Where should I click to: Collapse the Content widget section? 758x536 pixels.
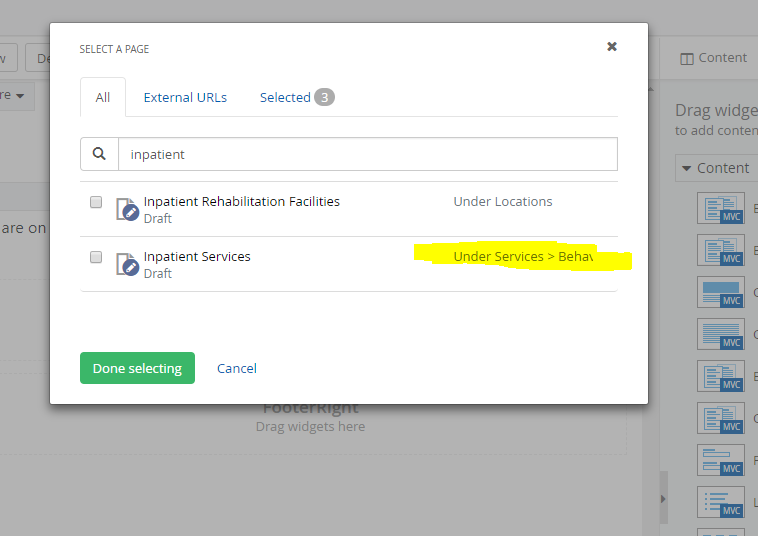pos(716,168)
